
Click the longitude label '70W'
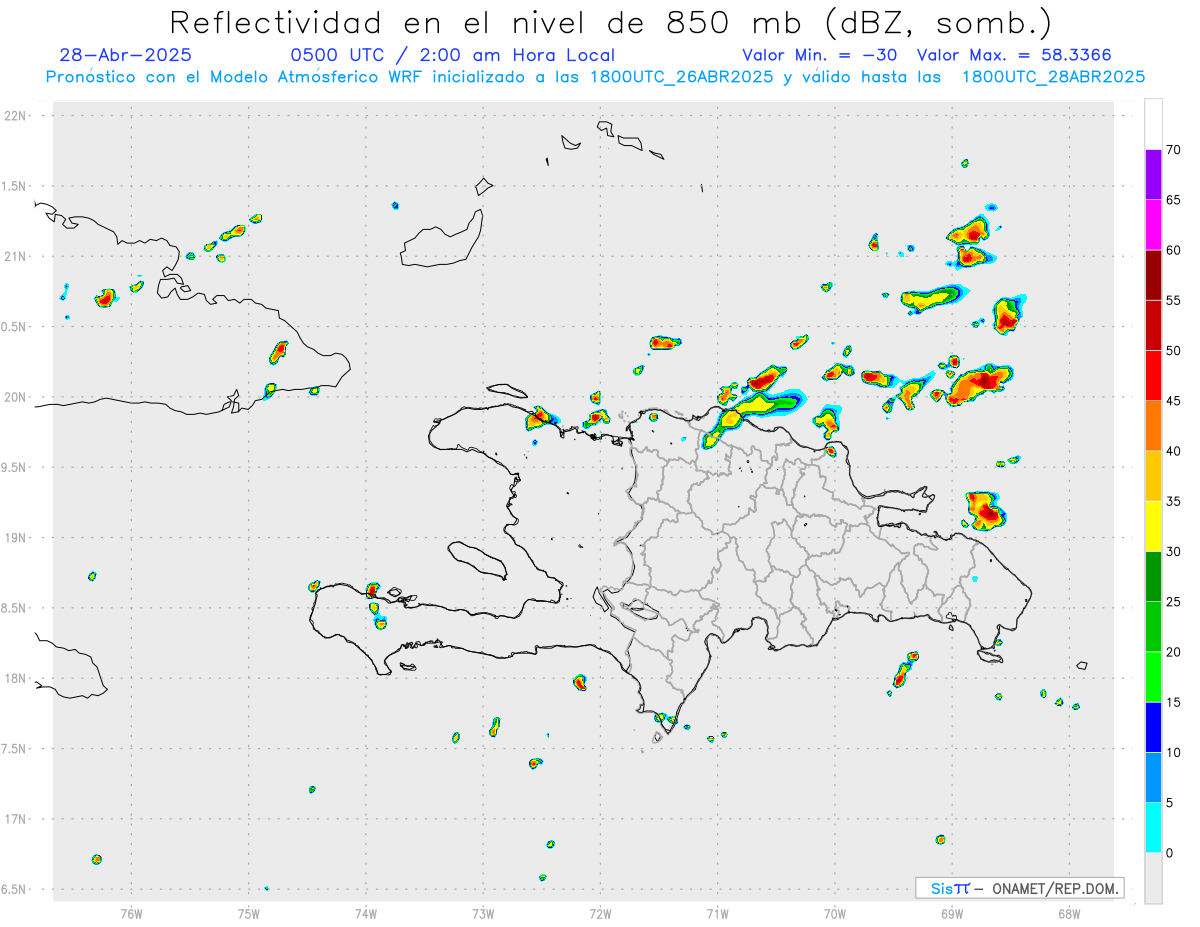point(835,912)
